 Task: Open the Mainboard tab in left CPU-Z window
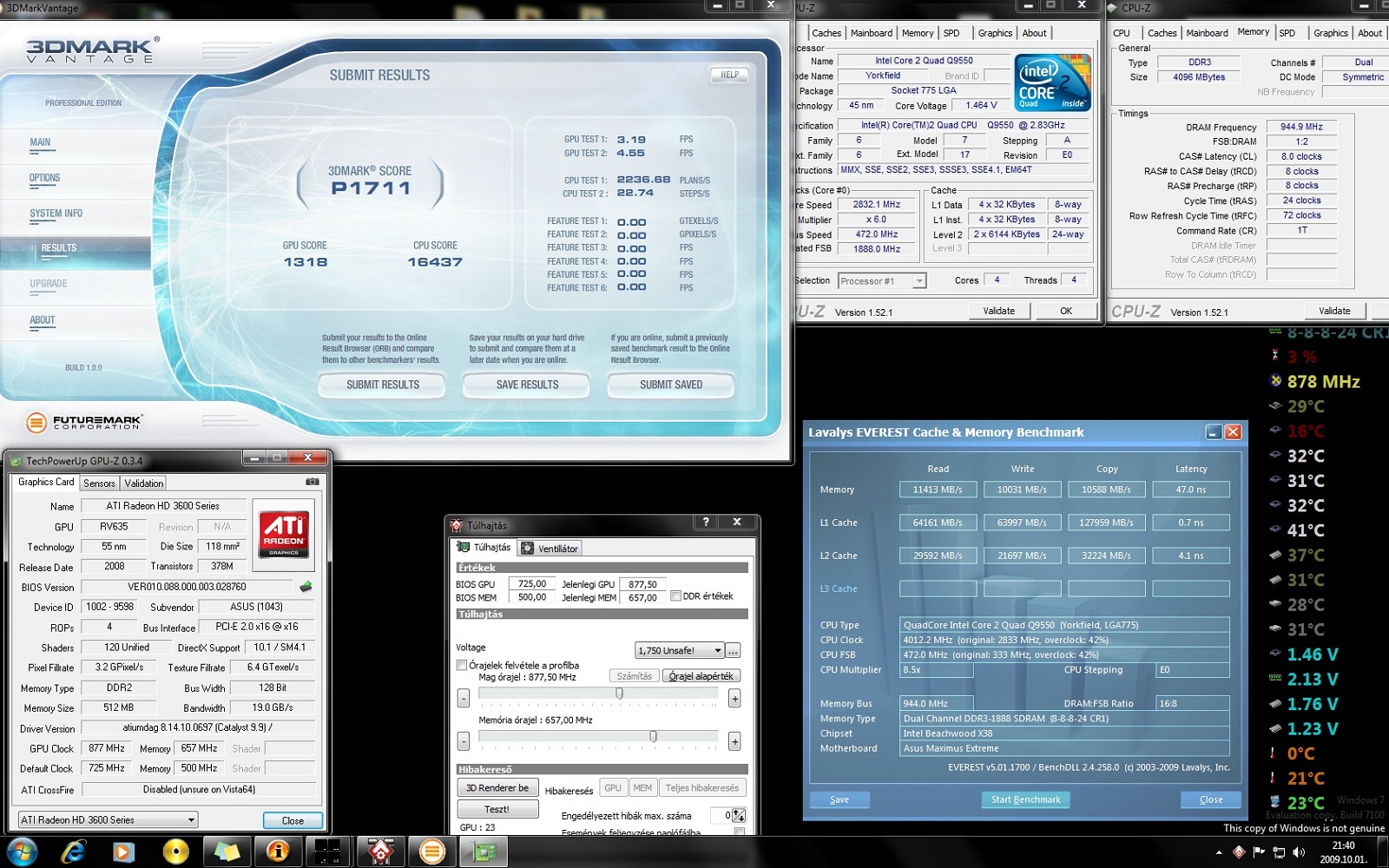[x=872, y=33]
